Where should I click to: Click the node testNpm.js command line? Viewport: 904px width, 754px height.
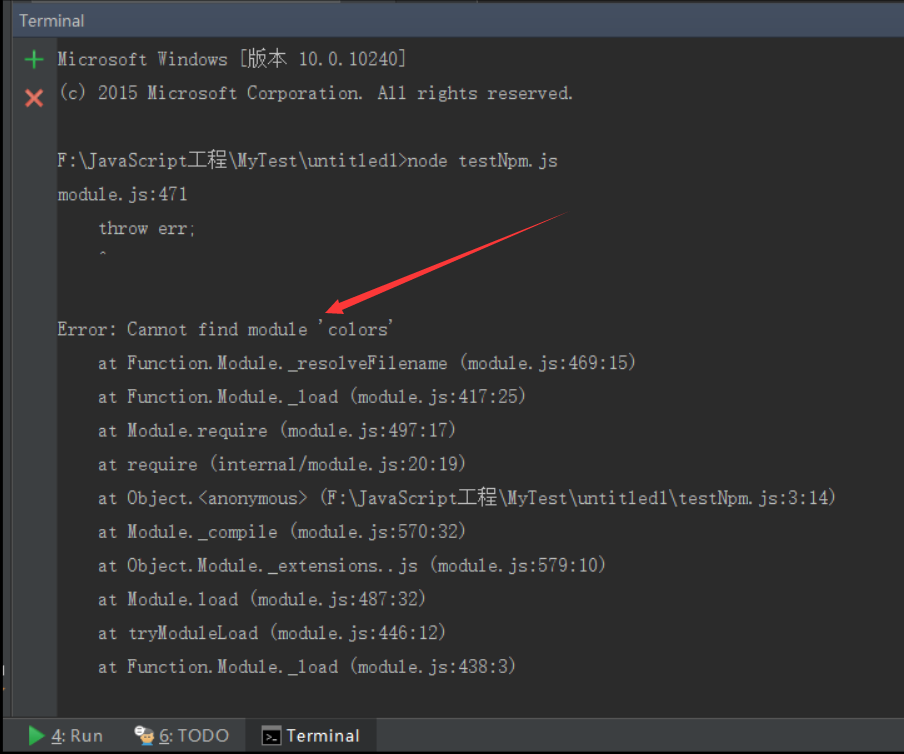point(307,160)
